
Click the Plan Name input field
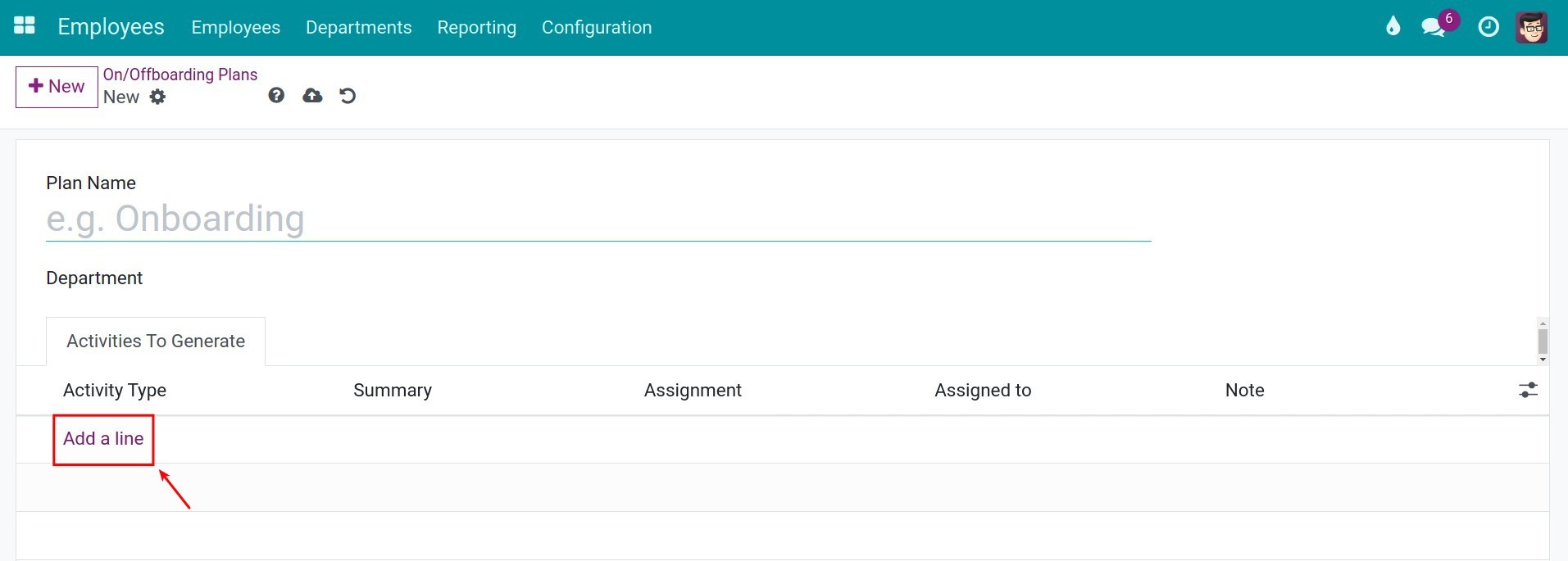[598, 219]
